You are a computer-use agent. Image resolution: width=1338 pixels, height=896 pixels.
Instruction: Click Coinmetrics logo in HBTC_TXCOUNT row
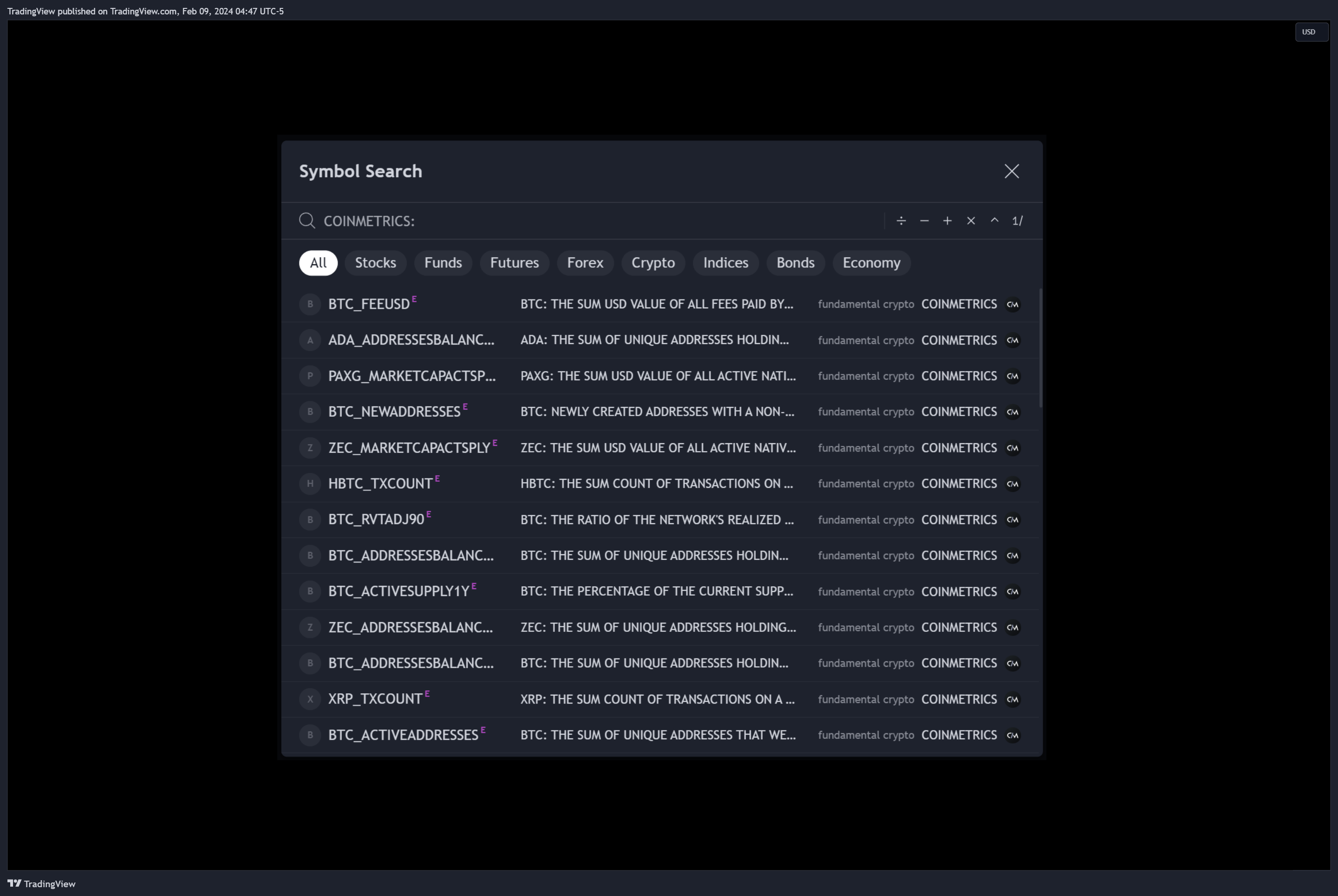click(1013, 484)
